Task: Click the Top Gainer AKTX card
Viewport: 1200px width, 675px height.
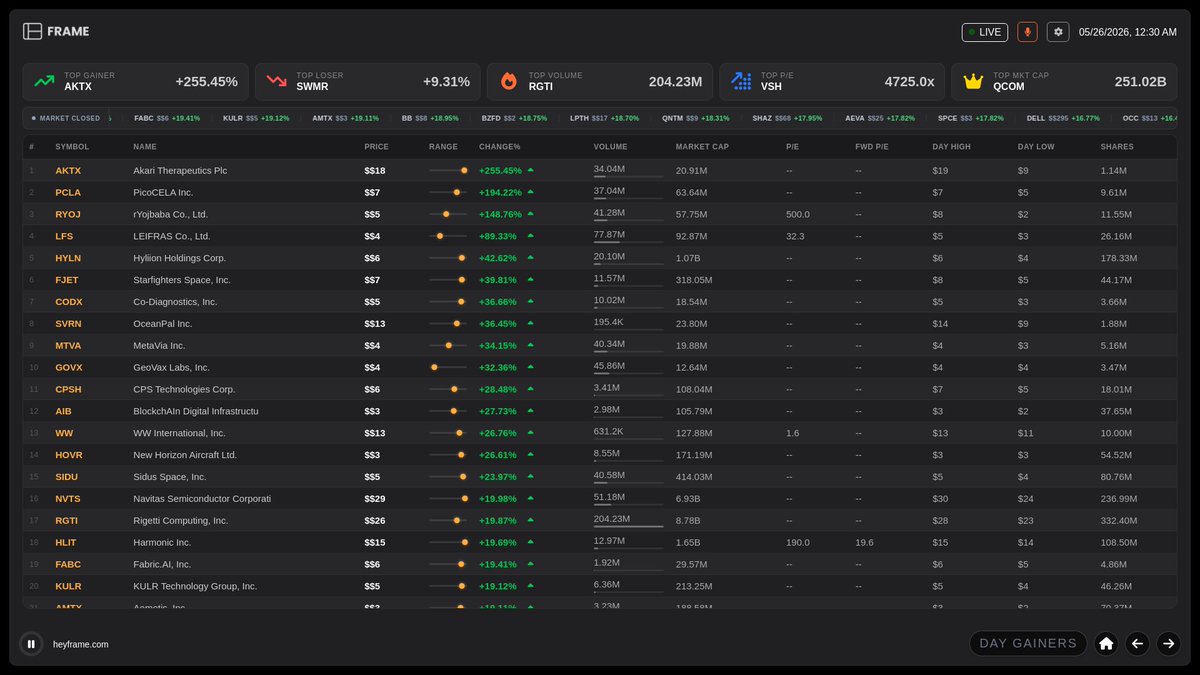Action: [135, 82]
